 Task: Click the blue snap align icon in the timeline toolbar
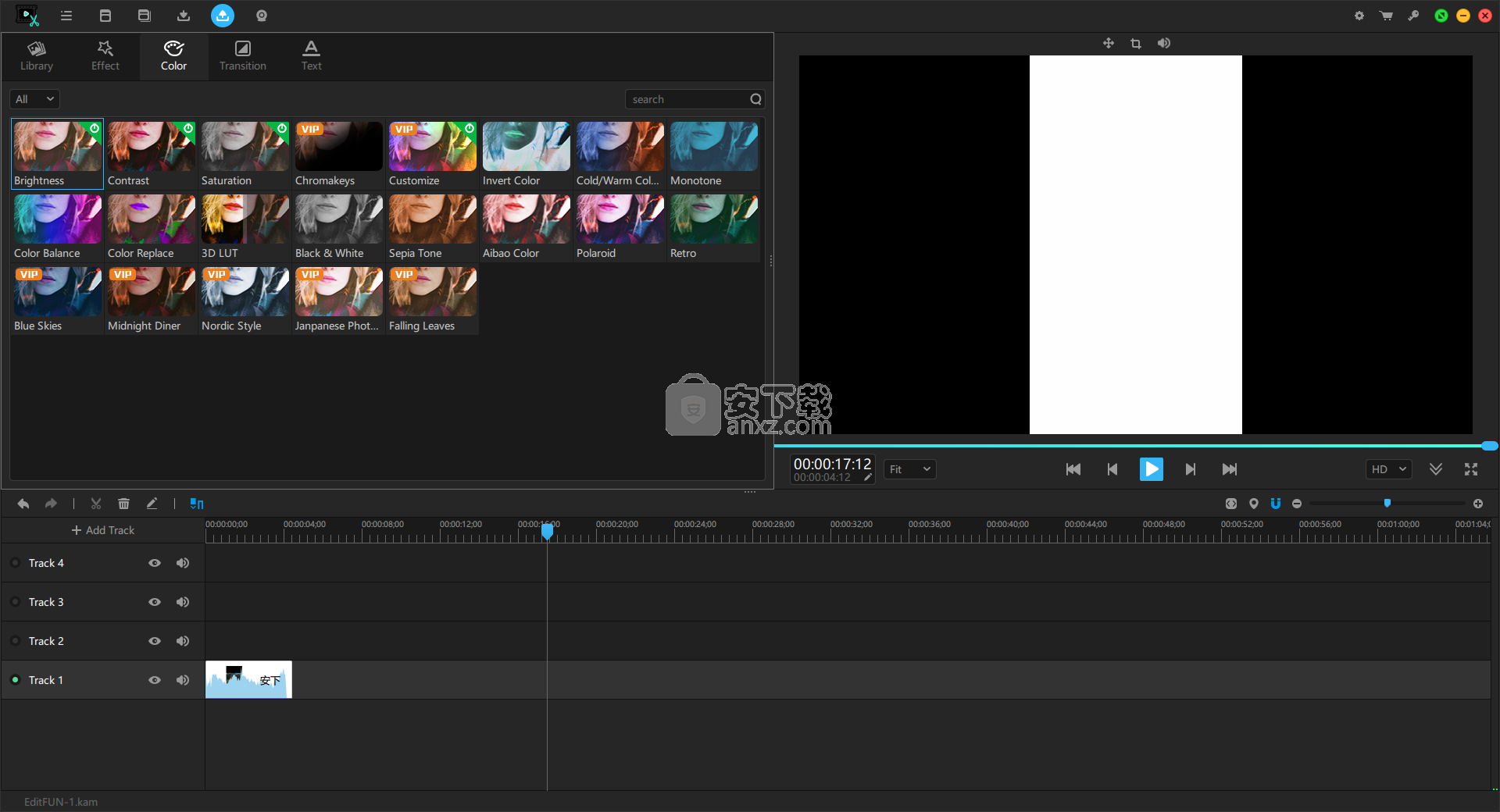(x=197, y=504)
